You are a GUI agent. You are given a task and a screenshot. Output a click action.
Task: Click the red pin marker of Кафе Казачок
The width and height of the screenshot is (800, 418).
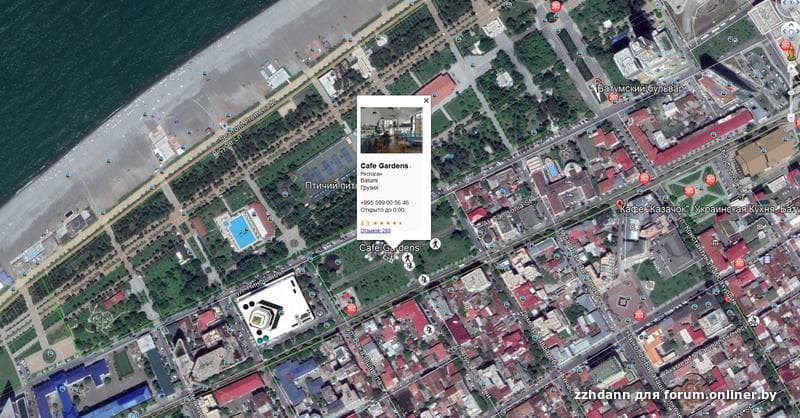pos(620,204)
